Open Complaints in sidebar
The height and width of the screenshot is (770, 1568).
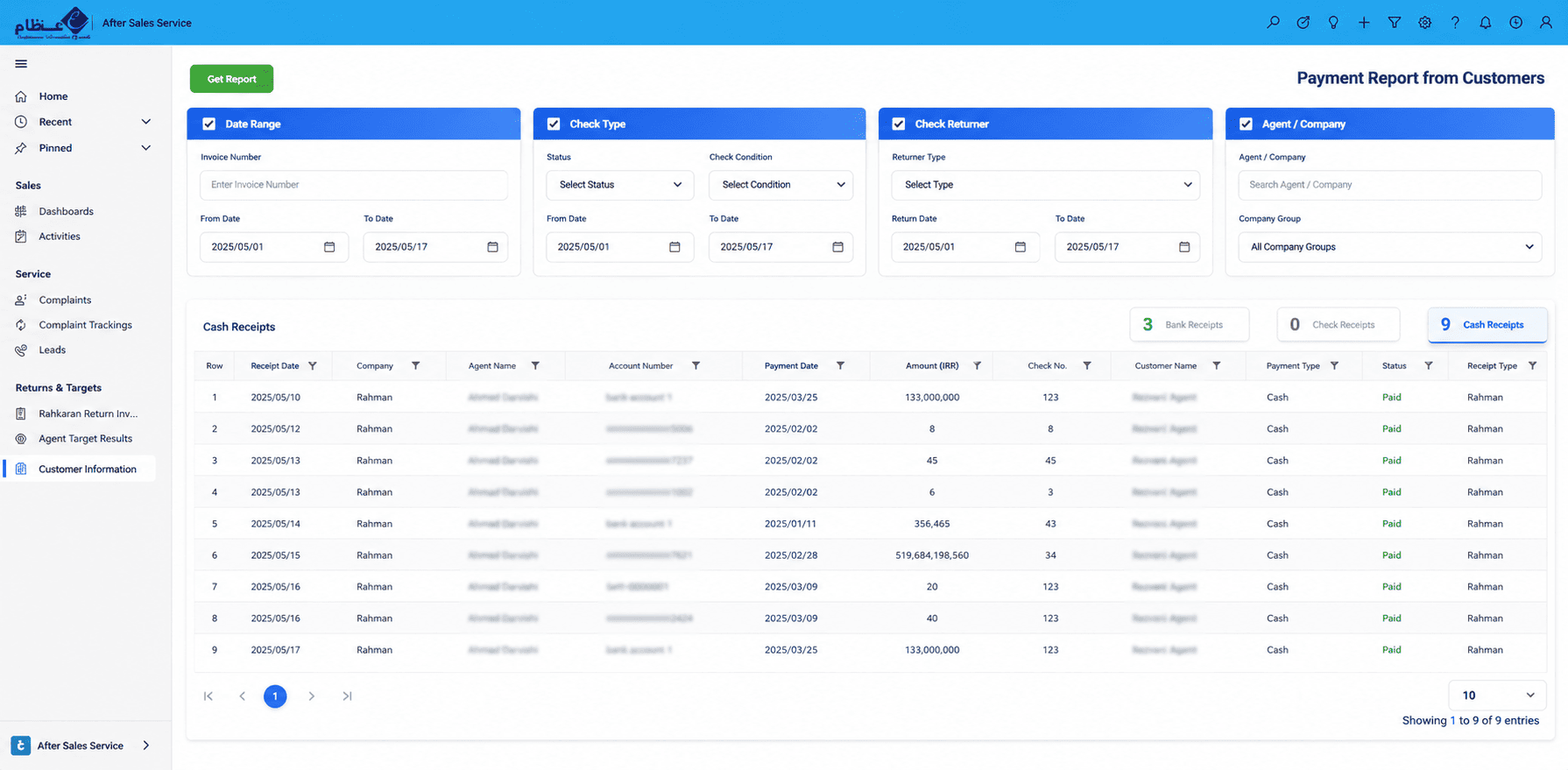coord(65,300)
